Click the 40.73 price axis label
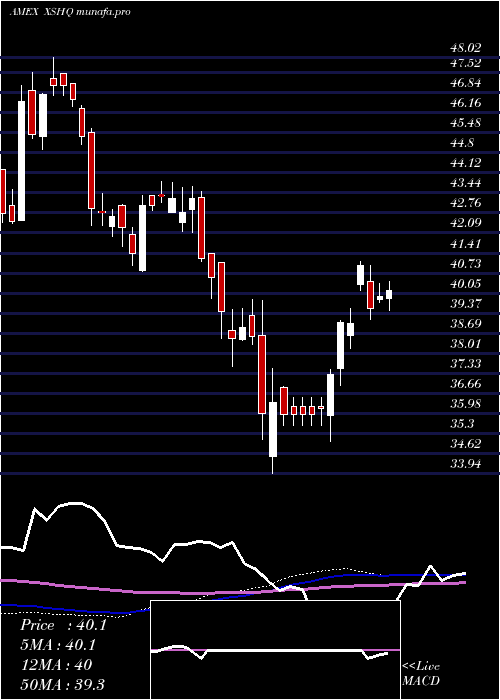 click(466, 264)
